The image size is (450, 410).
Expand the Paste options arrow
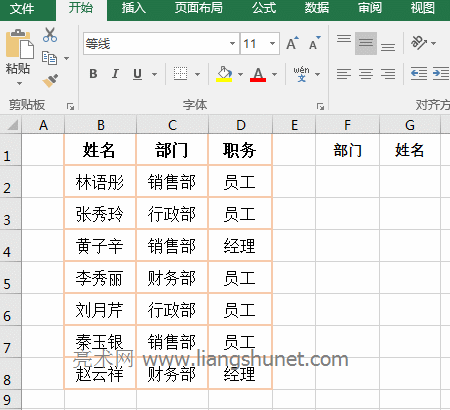coord(19,83)
